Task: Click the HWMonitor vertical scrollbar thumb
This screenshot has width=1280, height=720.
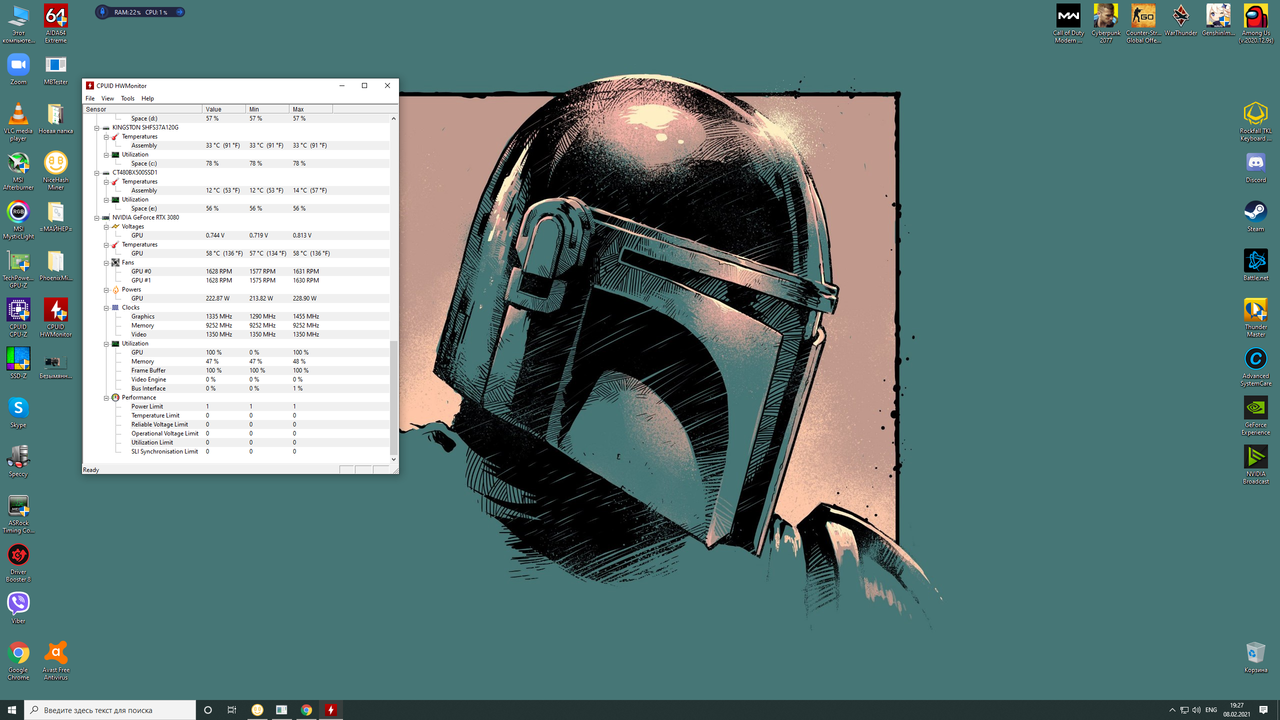Action: pos(394,396)
